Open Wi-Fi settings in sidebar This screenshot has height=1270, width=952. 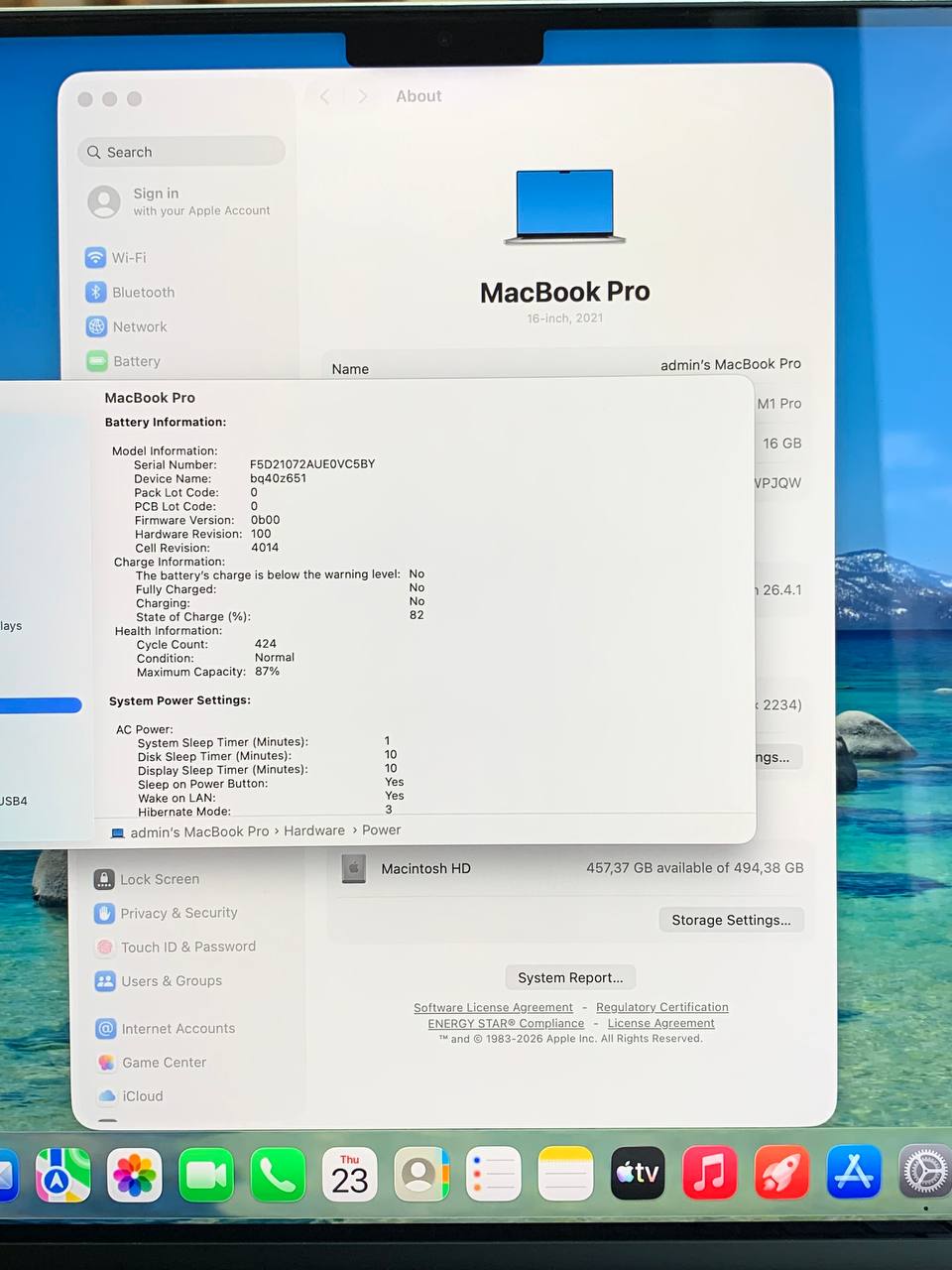[x=117, y=257]
